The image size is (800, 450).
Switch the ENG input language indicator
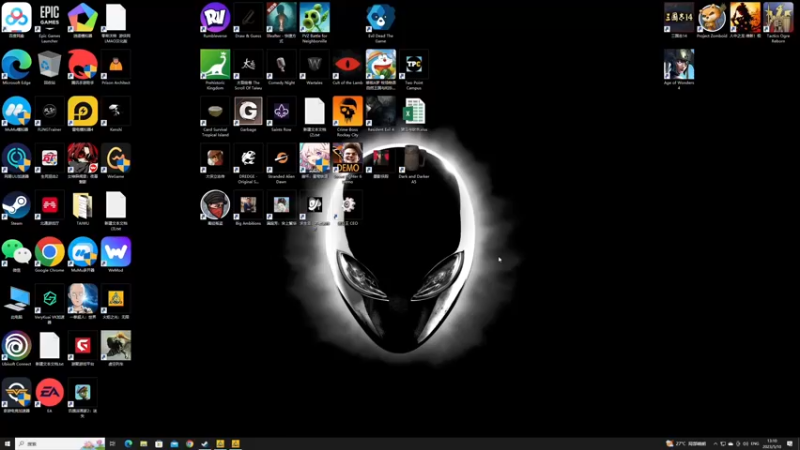point(755,444)
